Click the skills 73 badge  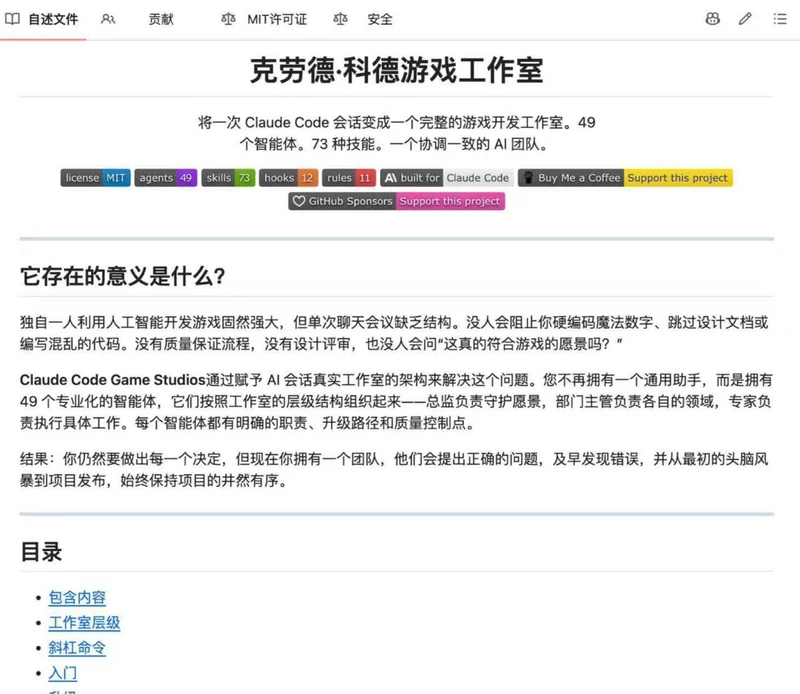tap(228, 178)
